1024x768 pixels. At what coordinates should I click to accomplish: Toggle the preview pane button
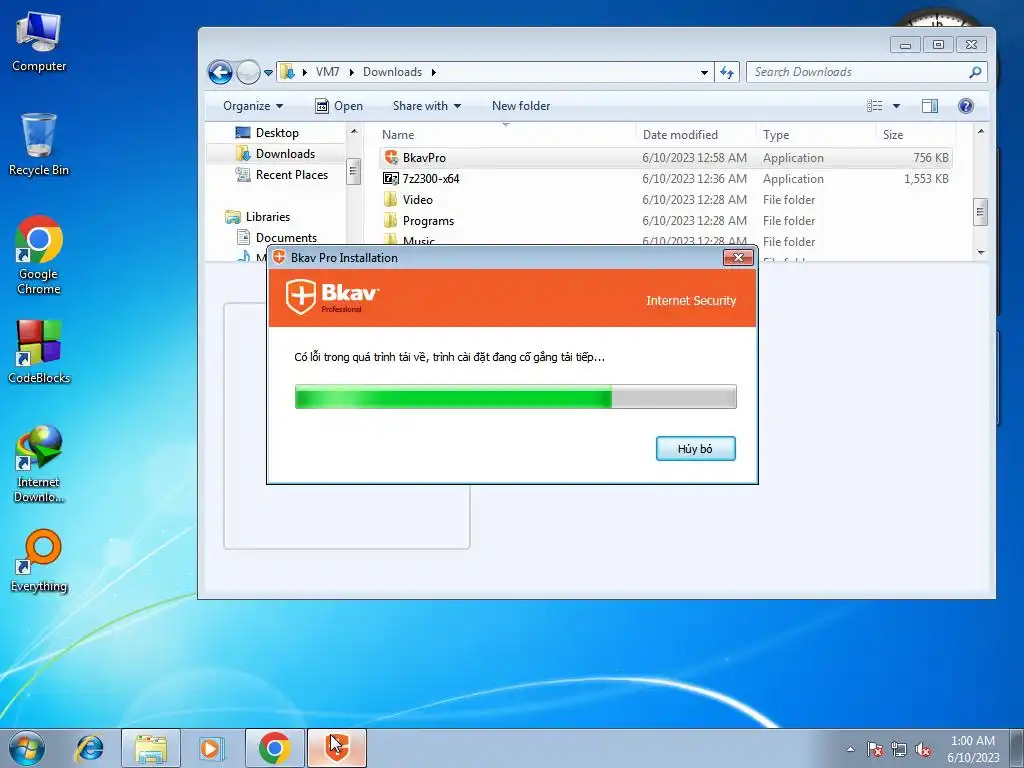tap(930, 106)
